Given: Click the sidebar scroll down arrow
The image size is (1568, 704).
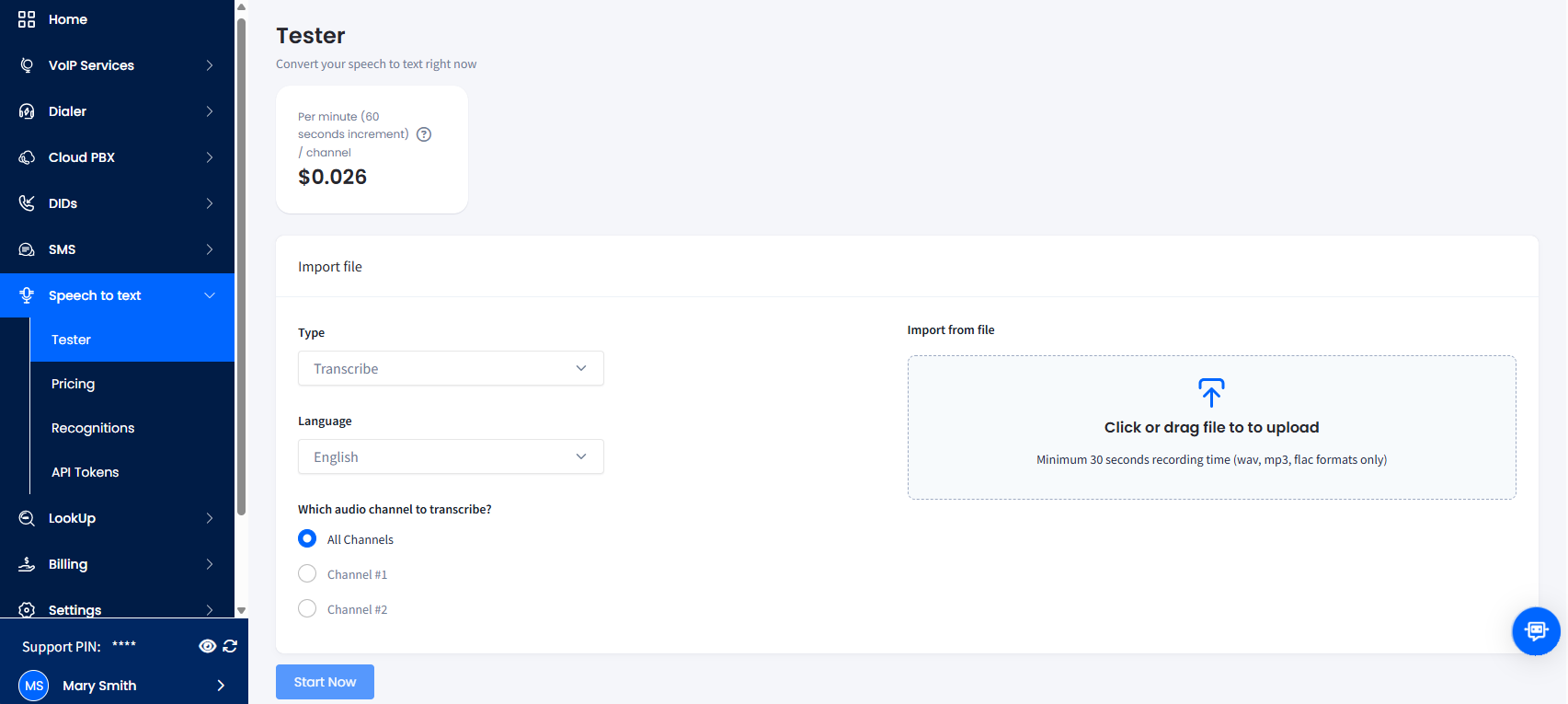Looking at the screenshot, I should pyautogui.click(x=241, y=610).
